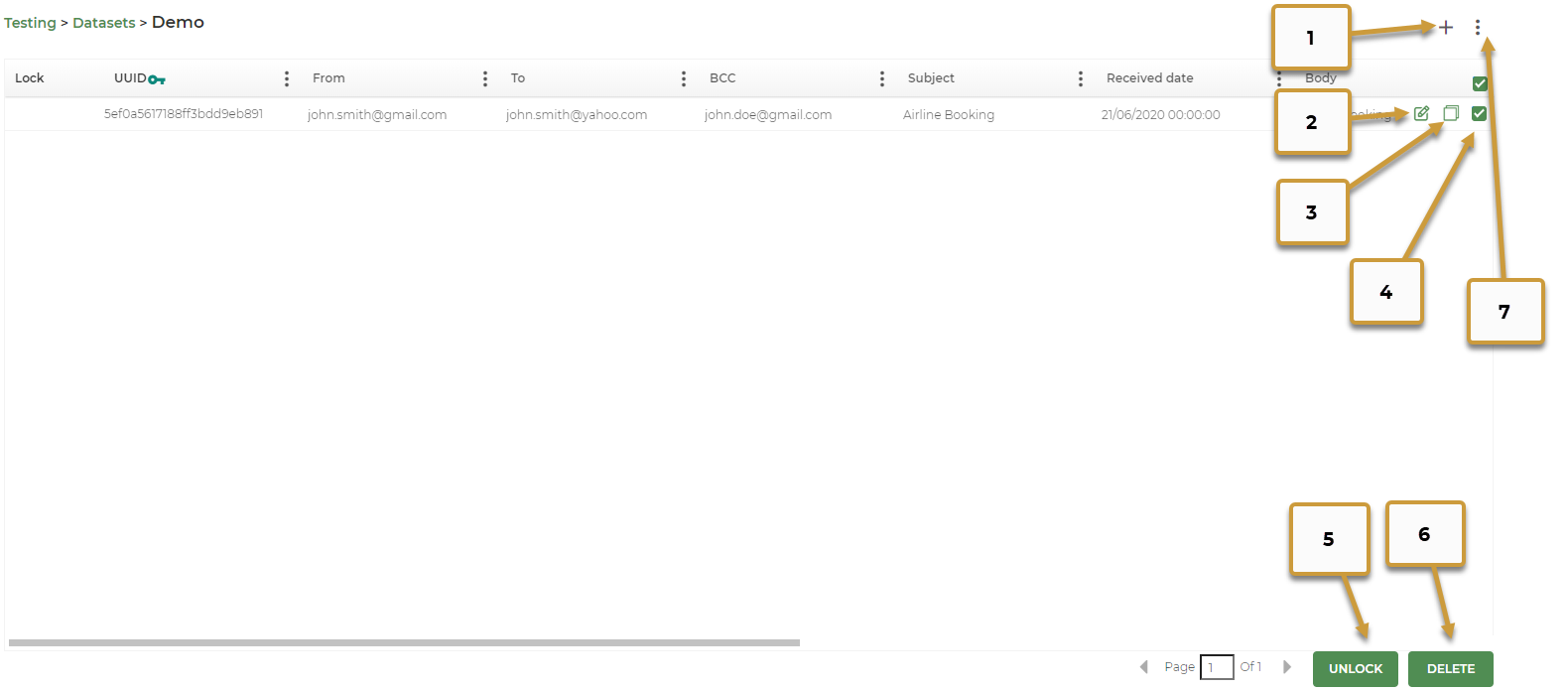Go to the next page arrow

(1287, 667)
